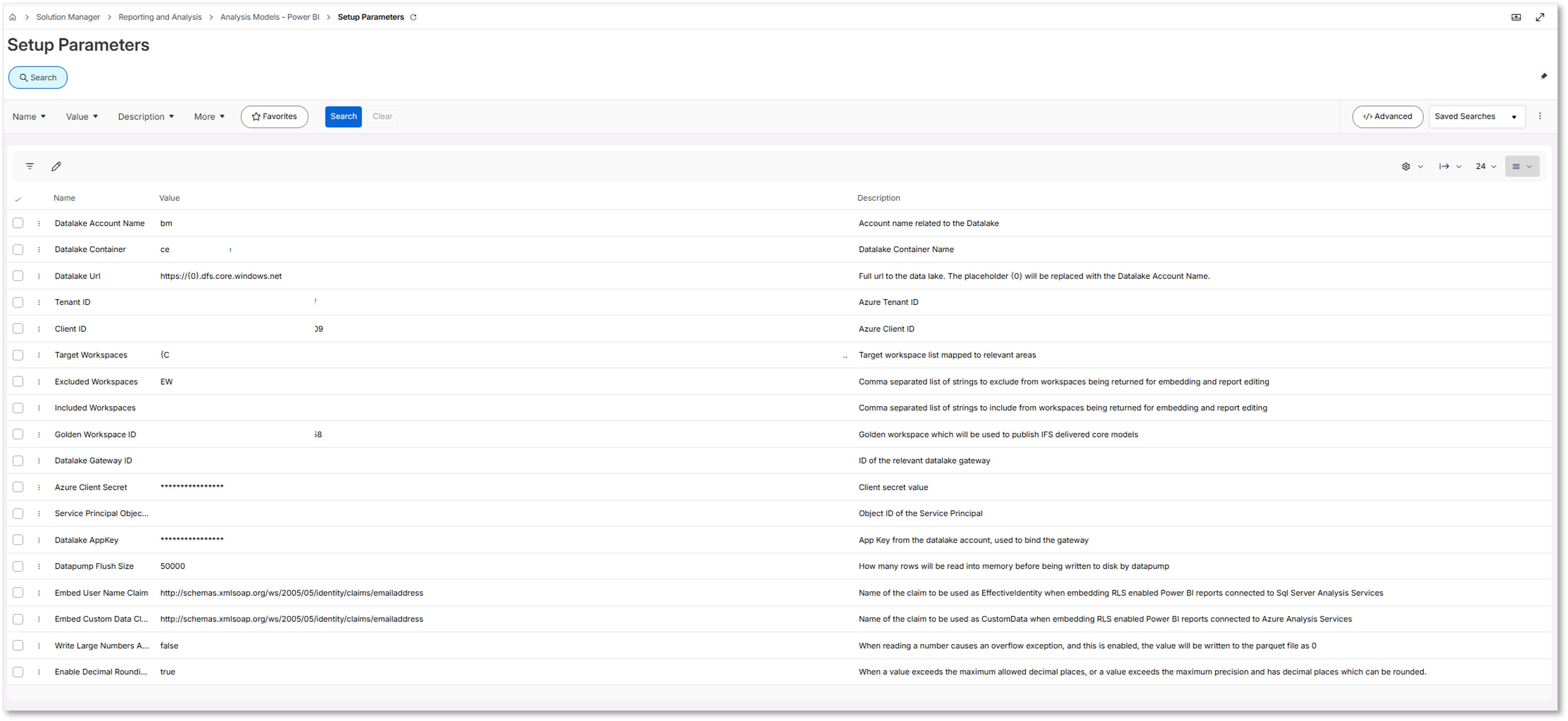Click the home icon in breadcrumb
This screenshot has width=1568, height=721.
tap(12, 17)
